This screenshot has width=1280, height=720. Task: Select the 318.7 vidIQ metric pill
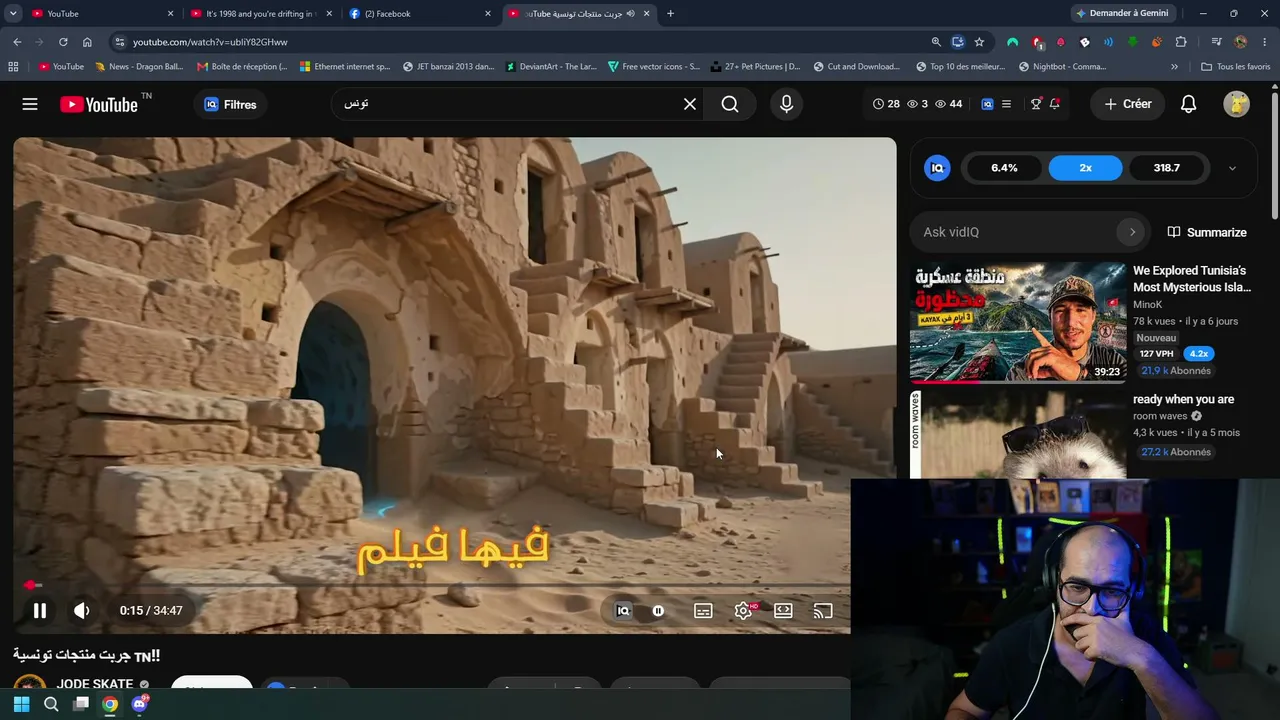pos(1167,168)
